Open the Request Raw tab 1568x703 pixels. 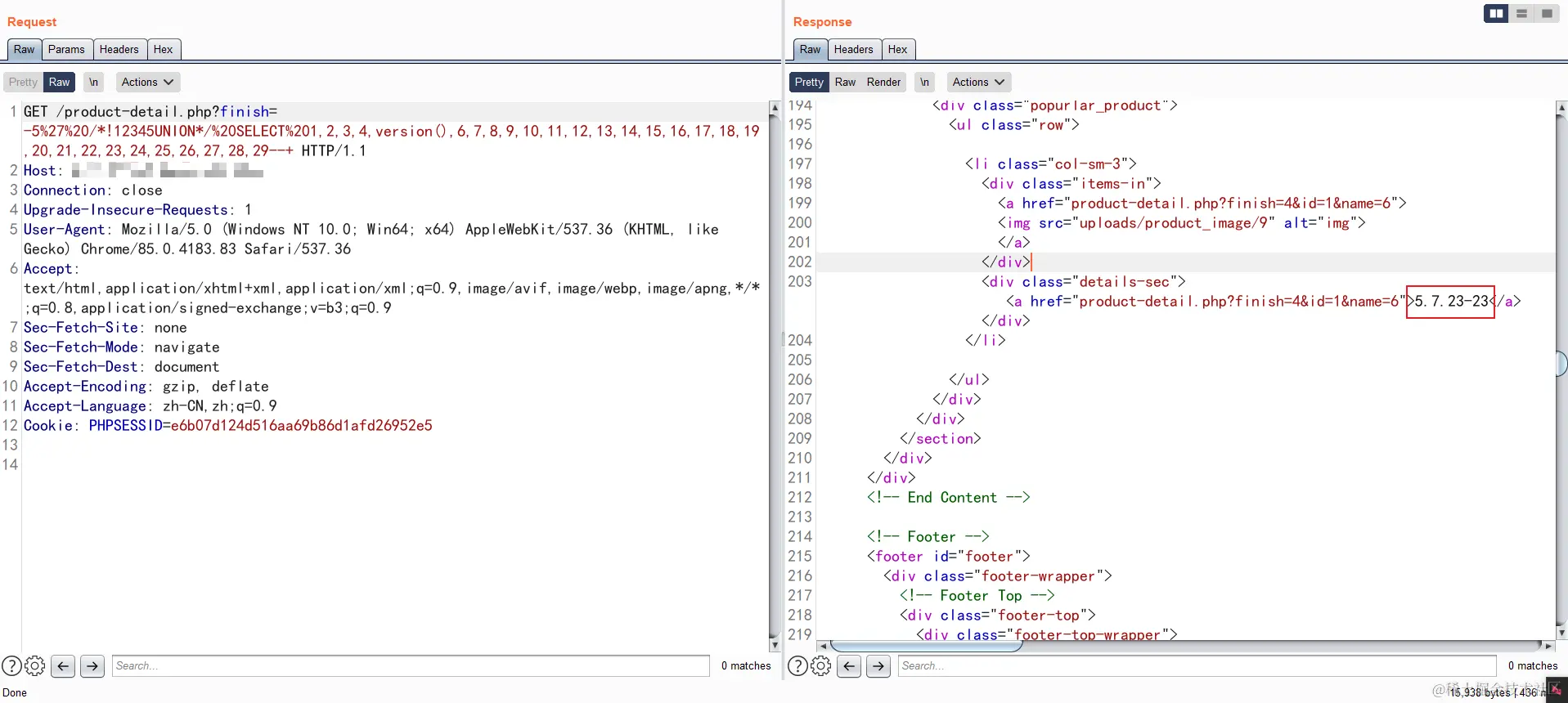(x=24, y=49)
